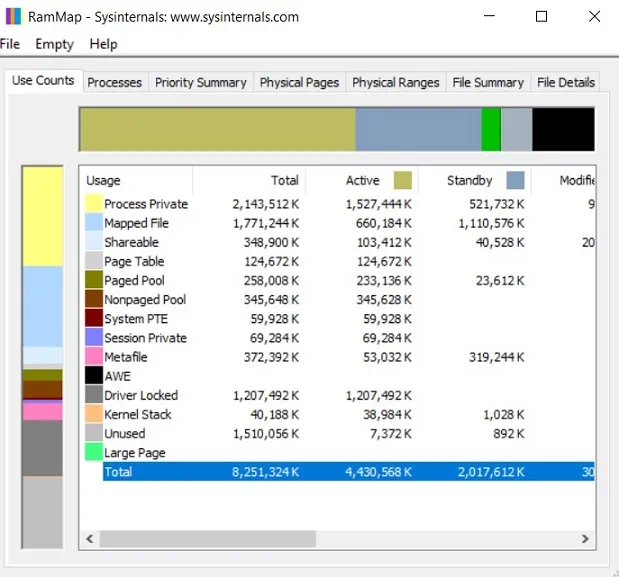Open the Help menu

point(103,44)
